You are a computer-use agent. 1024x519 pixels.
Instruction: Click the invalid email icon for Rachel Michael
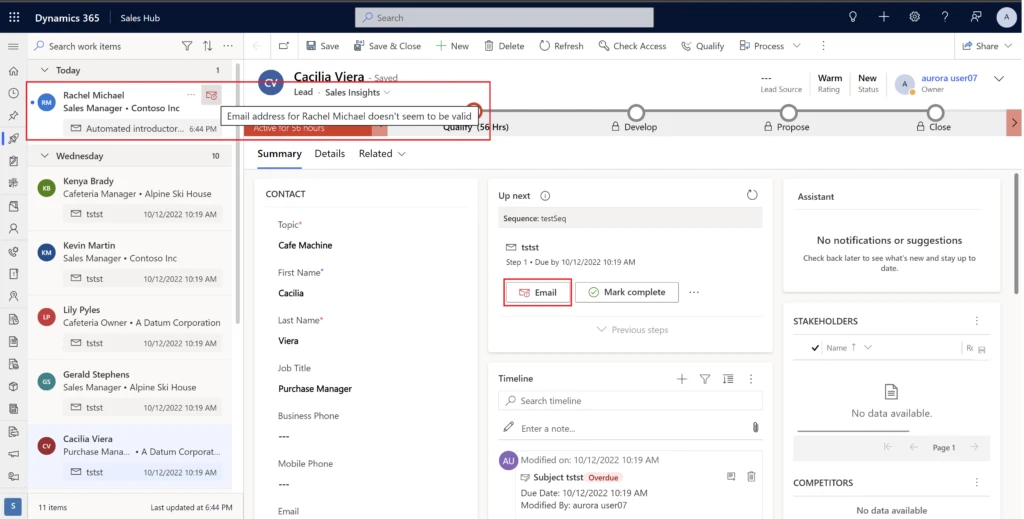tap(211, 95)
